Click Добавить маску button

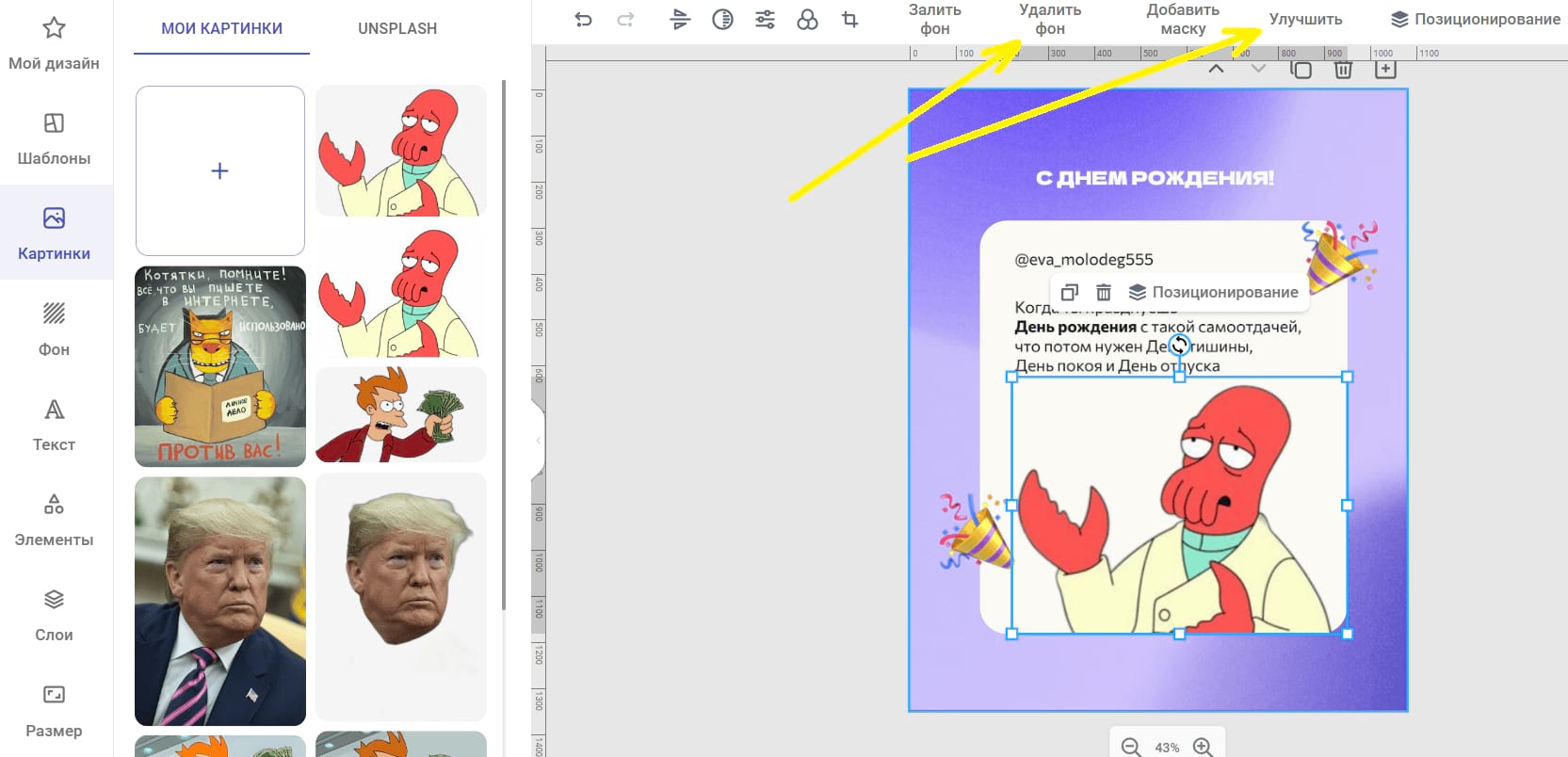(x=1183, y=19)
